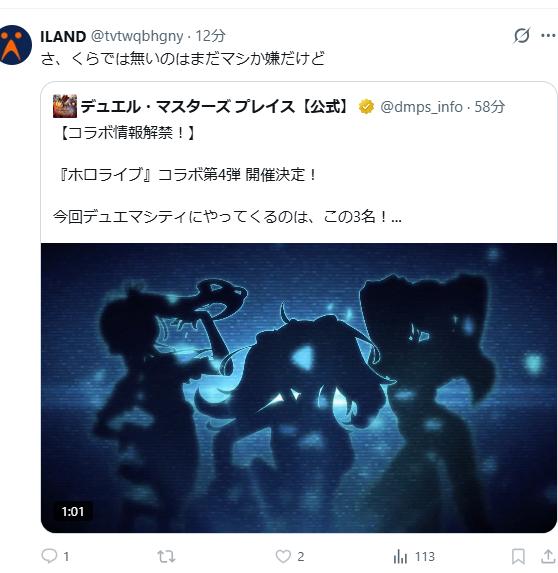The height and width of the screenshot is (573, 558).
Task: Open the quoted post's 58分 timestamp
Action: click(490, 107)
